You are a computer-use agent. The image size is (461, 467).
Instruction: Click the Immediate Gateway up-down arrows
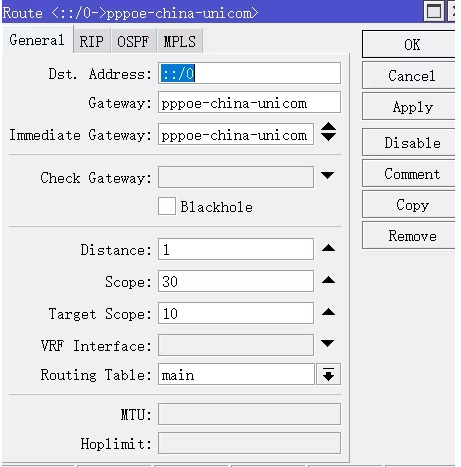328,132
